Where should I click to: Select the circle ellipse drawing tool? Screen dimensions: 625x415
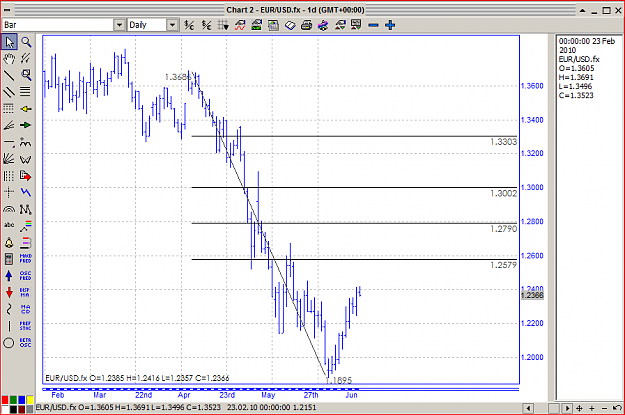point(9,342)
